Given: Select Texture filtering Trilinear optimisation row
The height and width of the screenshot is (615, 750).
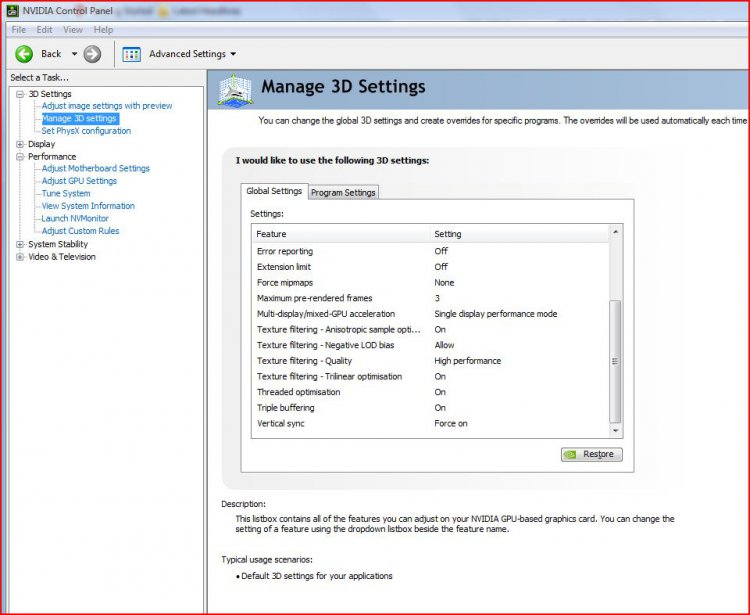Looking at the screenshot, I should tap(430, 376).
